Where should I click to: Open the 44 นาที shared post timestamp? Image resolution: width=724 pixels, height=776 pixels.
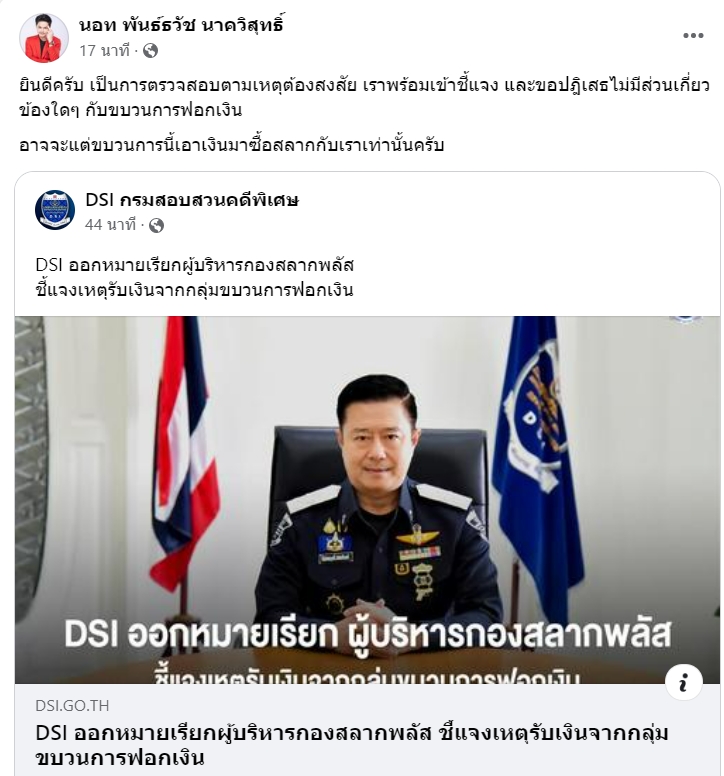(x=110, y=225)
